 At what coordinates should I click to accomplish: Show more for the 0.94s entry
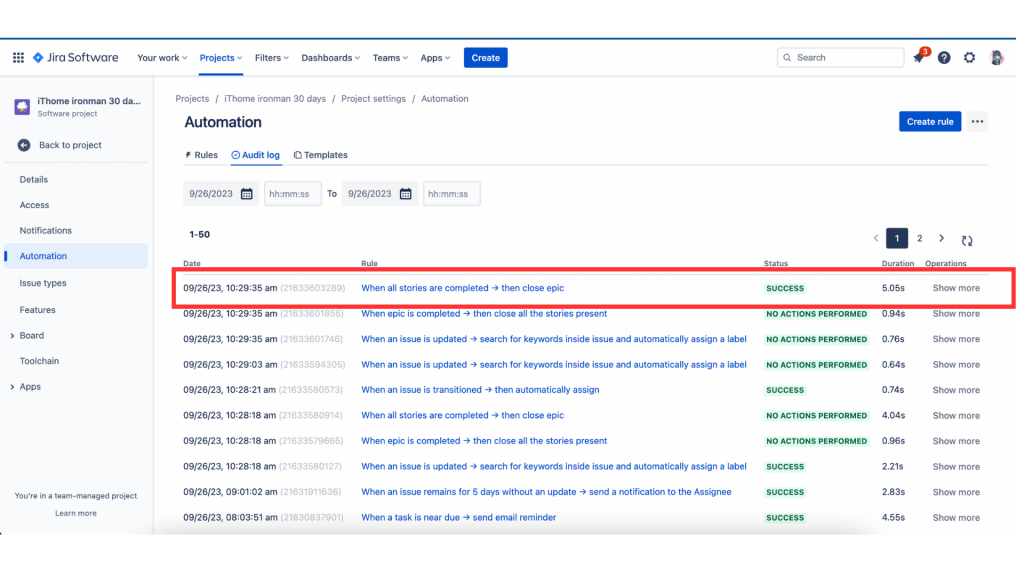coord(956,313)
